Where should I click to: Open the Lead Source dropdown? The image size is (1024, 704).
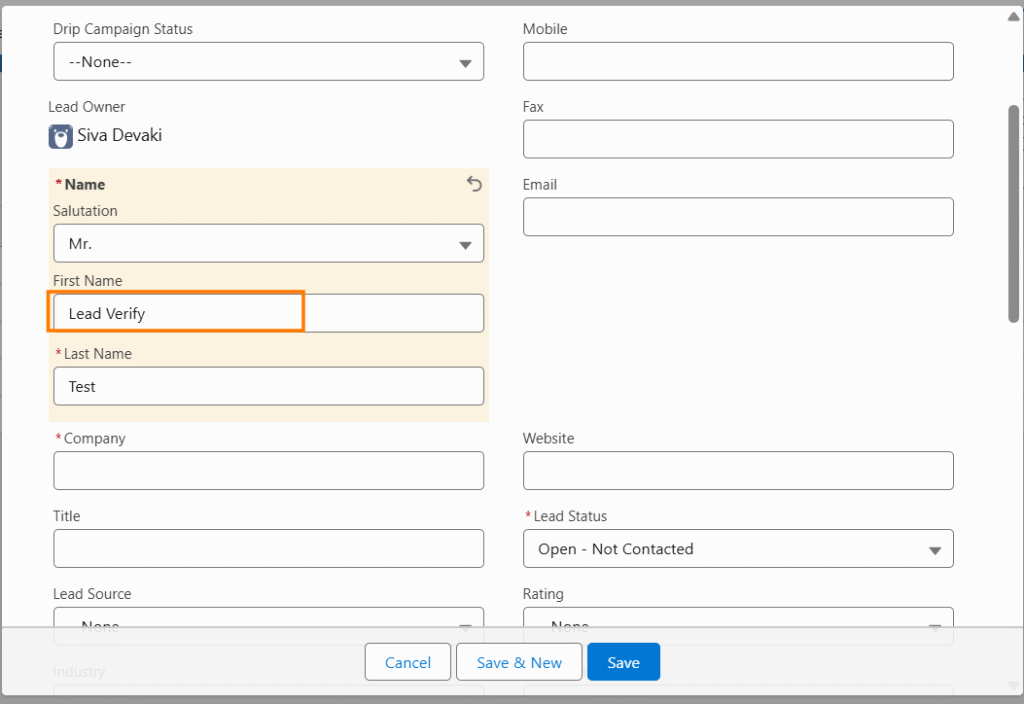pos(268,620)
